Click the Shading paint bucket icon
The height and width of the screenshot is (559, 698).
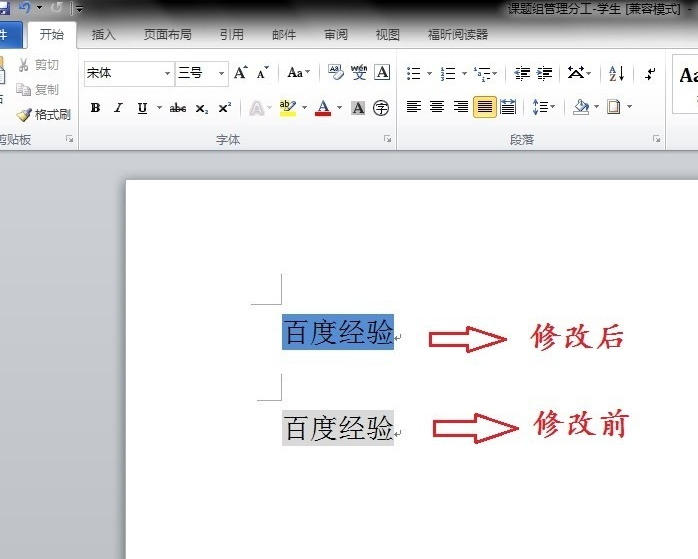pos(581,107)
